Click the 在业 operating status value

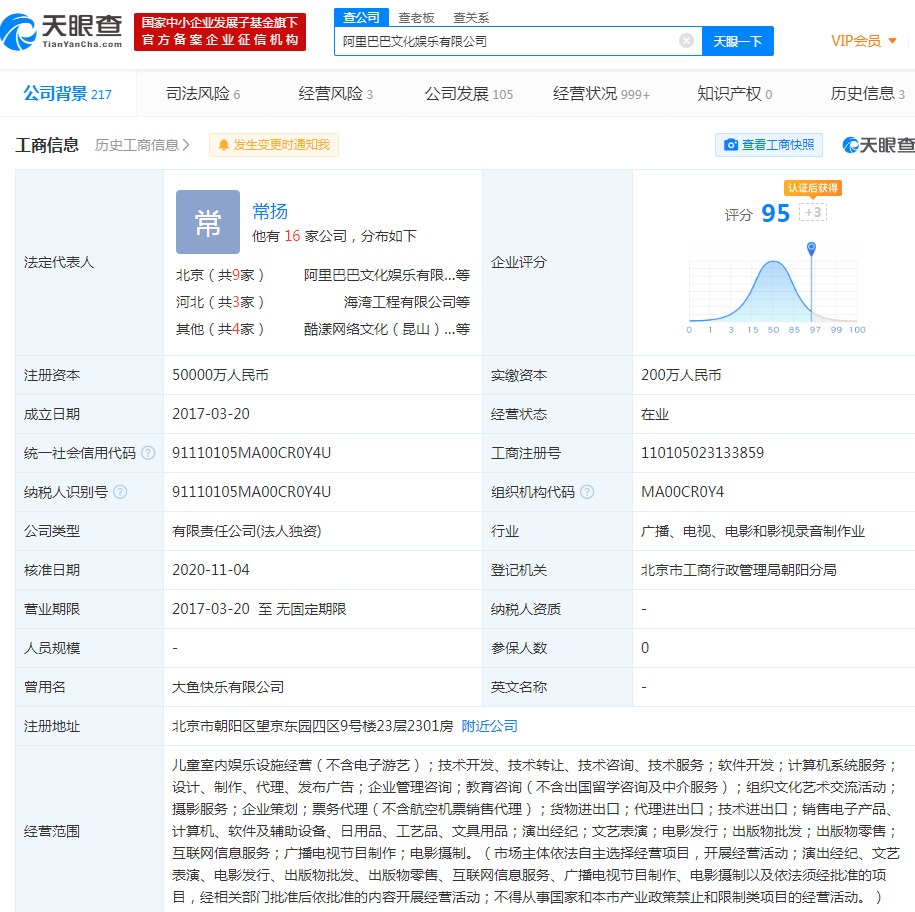point(655,414)
